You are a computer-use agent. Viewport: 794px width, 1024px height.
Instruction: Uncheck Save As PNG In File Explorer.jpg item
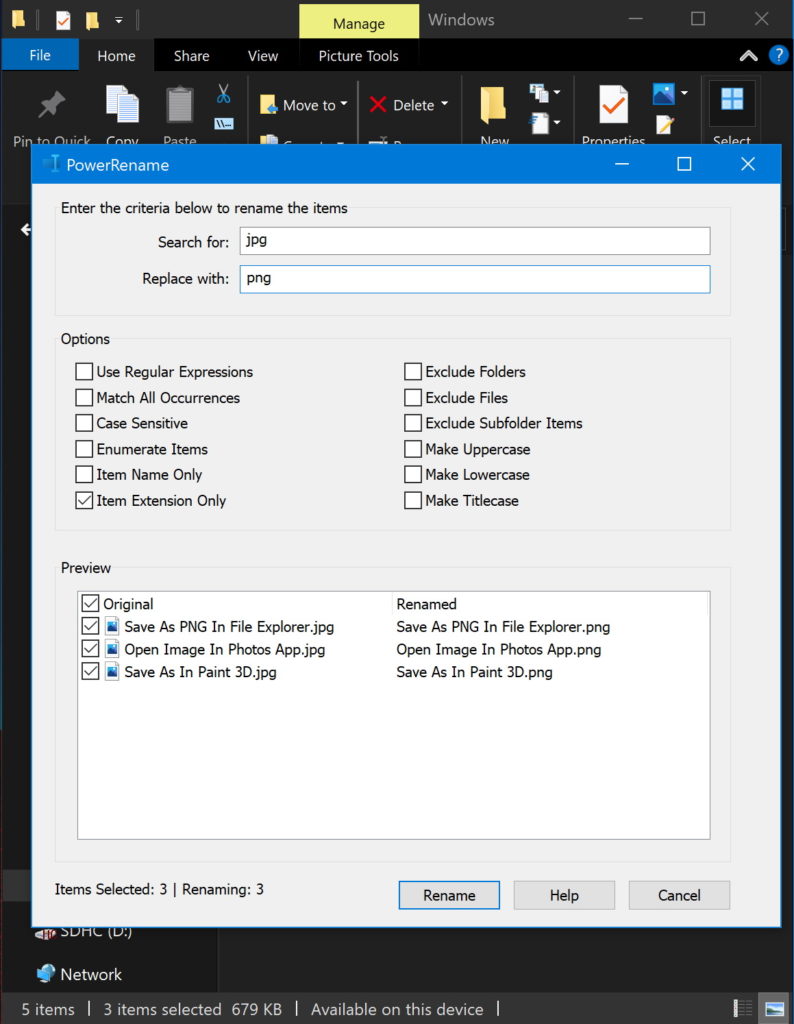point(90,626)
